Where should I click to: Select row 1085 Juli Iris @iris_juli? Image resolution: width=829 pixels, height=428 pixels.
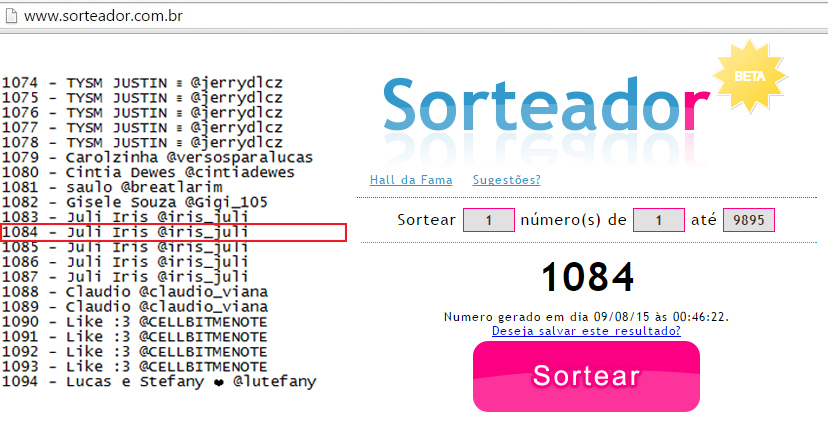[x=125, y=247]
